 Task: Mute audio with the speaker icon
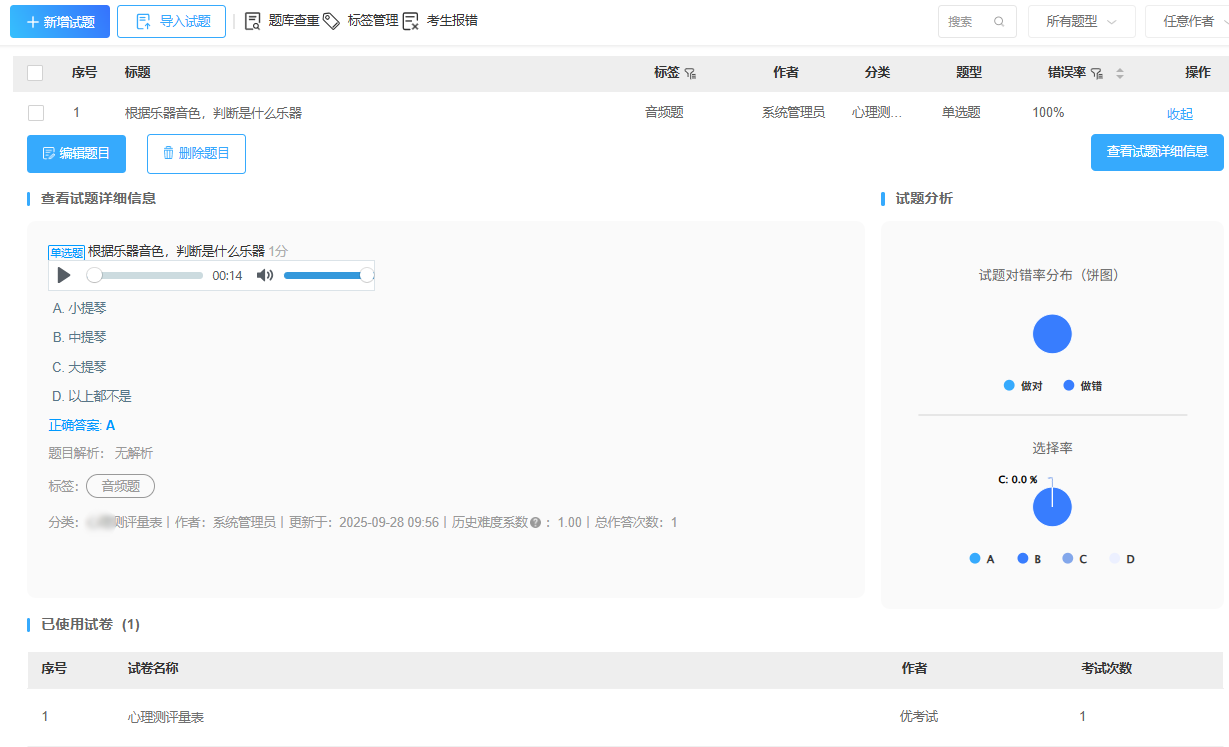coord(264,275)
